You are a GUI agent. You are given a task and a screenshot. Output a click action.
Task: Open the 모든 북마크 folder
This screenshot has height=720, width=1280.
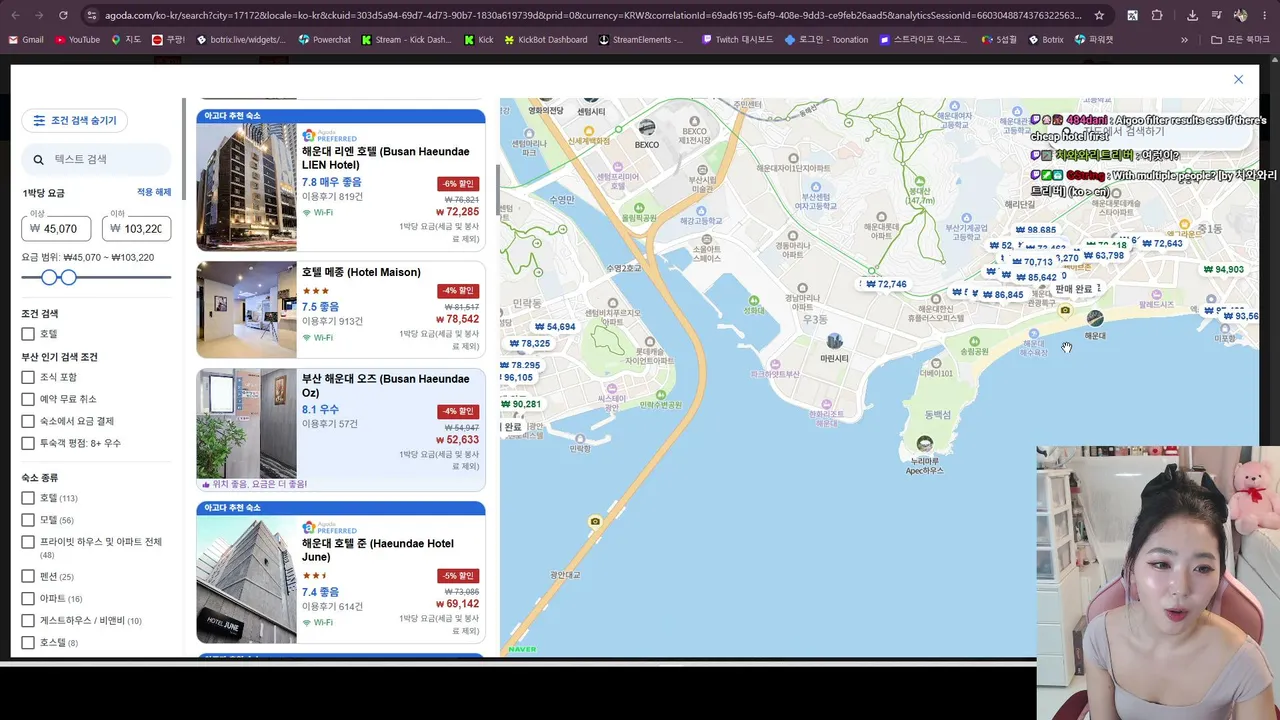click(1239, 40)
